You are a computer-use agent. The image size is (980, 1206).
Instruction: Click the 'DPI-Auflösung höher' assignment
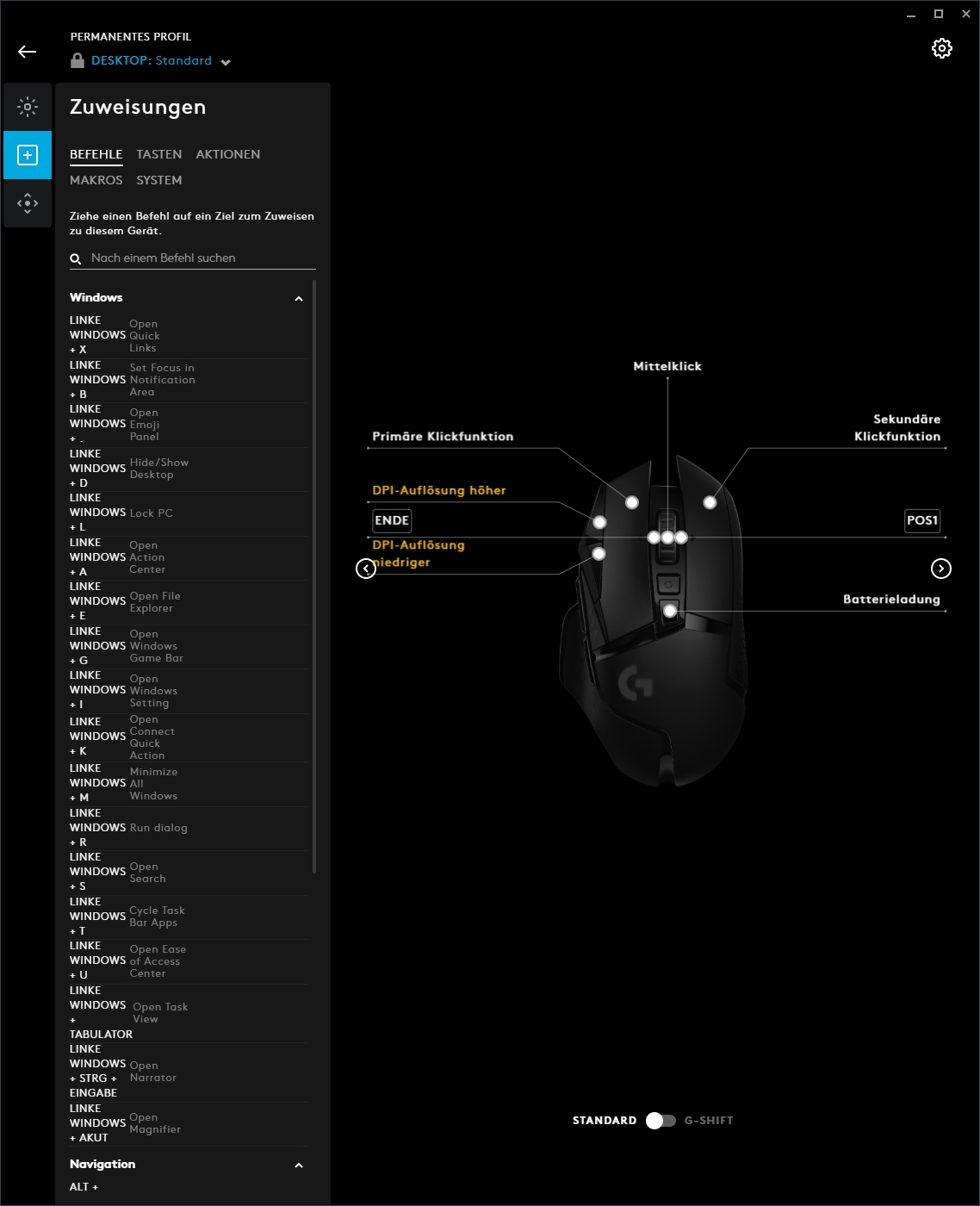pos(439,490)
